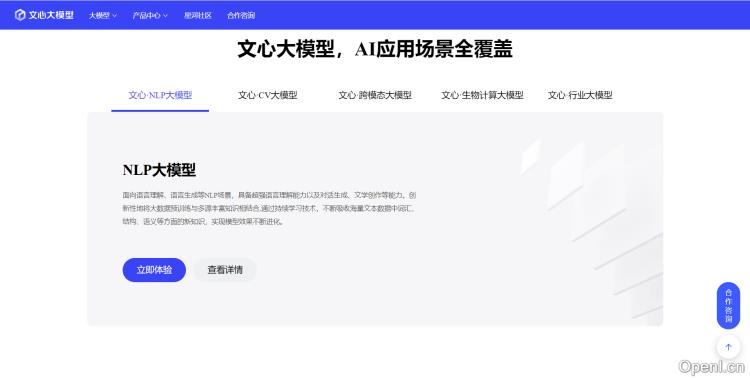Select the 文心·NLP大模型 tab
The image size is (750, 378).
coord(160,95)
